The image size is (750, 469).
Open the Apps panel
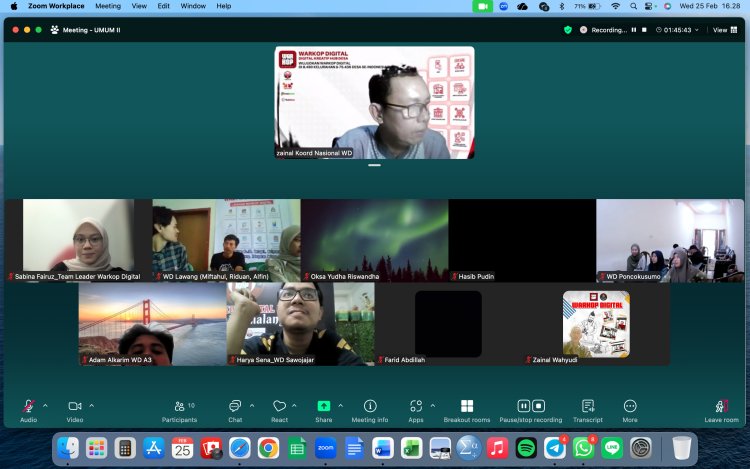(416, 407)
